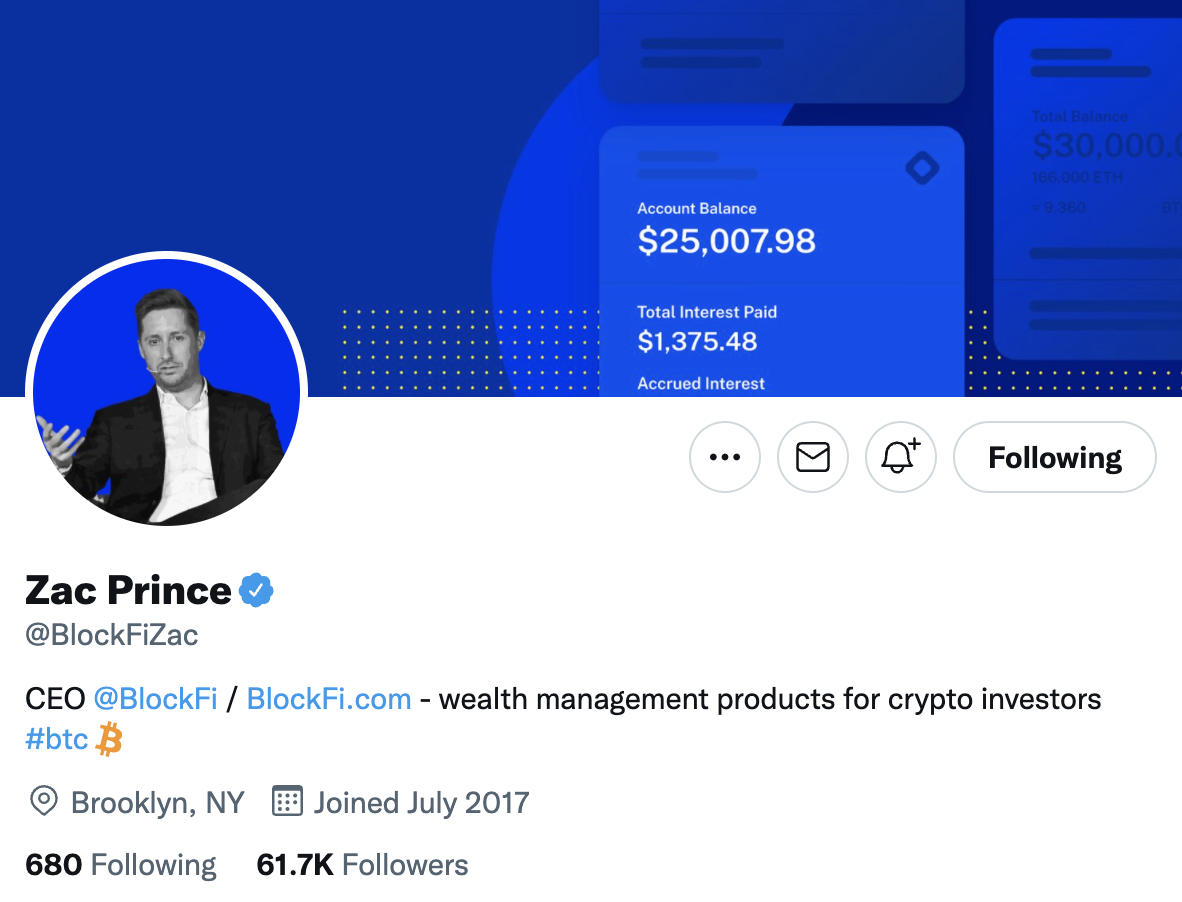Open the BlockFi.com website link
1182x902 pixels.
click(x=329, y=698)
